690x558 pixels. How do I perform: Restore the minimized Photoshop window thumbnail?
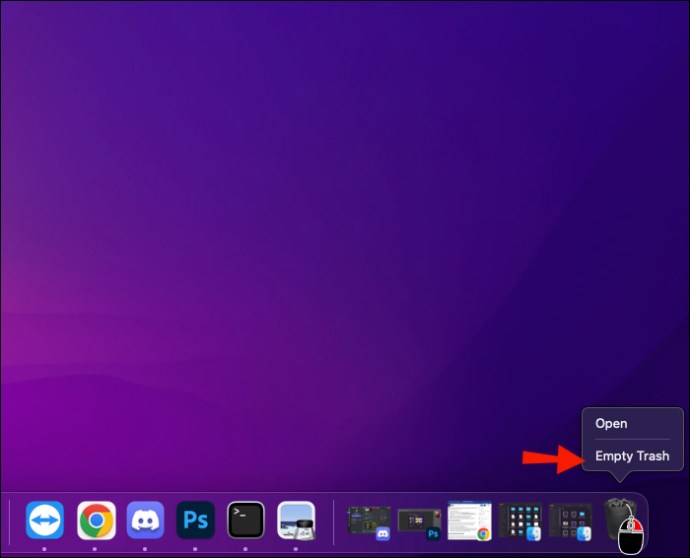pos(419,524)
